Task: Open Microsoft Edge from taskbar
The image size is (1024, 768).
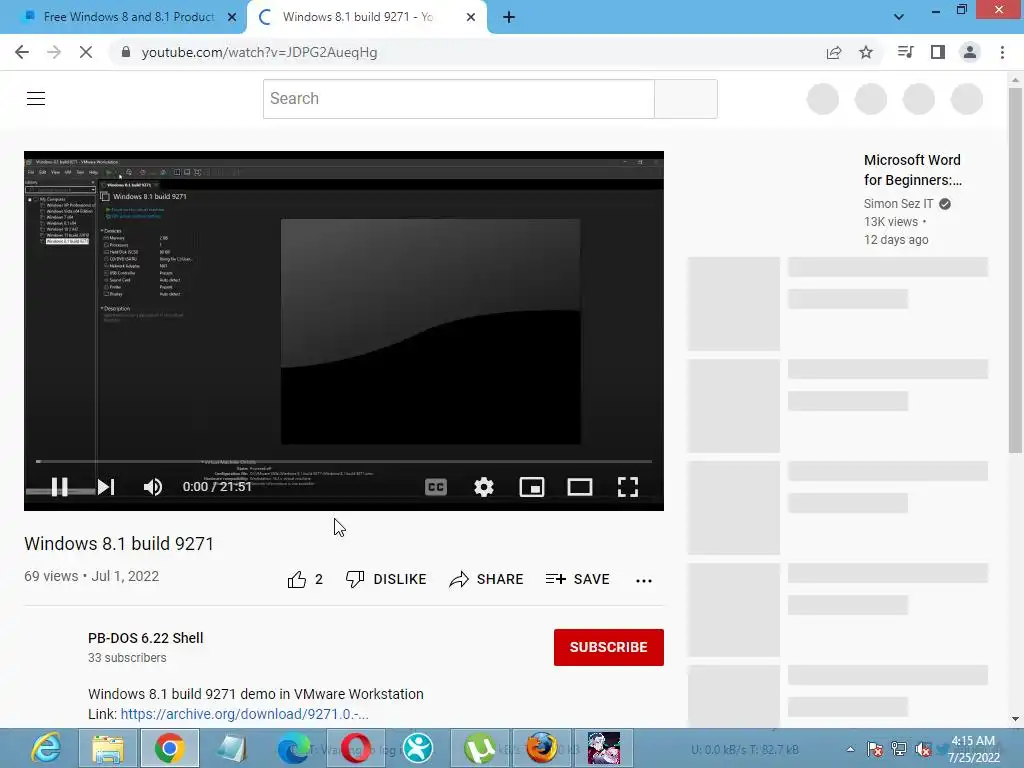Action: coord(293,748)
